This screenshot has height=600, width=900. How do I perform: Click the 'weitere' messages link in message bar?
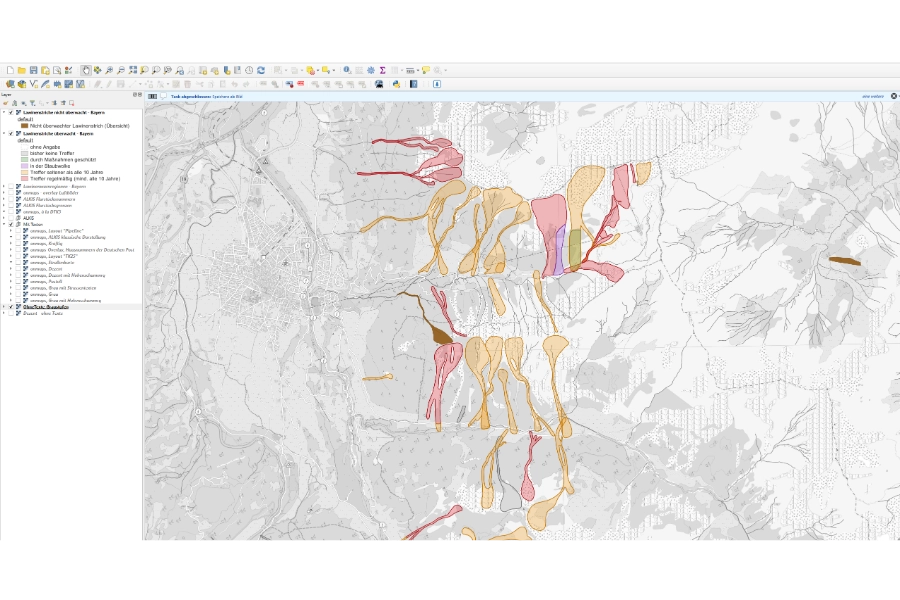(873, 96)
